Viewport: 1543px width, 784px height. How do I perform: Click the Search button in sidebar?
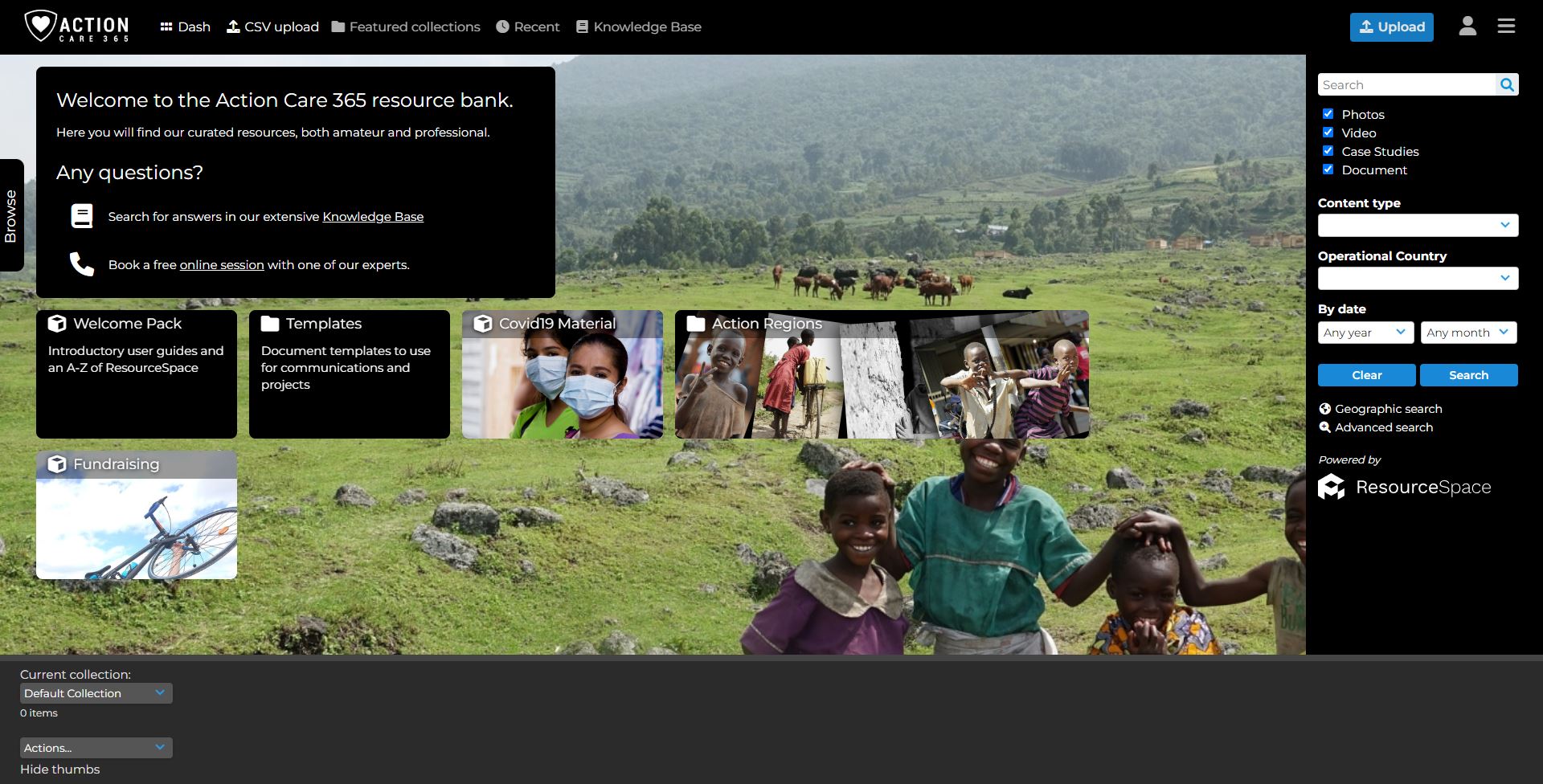click(1468, 375)
